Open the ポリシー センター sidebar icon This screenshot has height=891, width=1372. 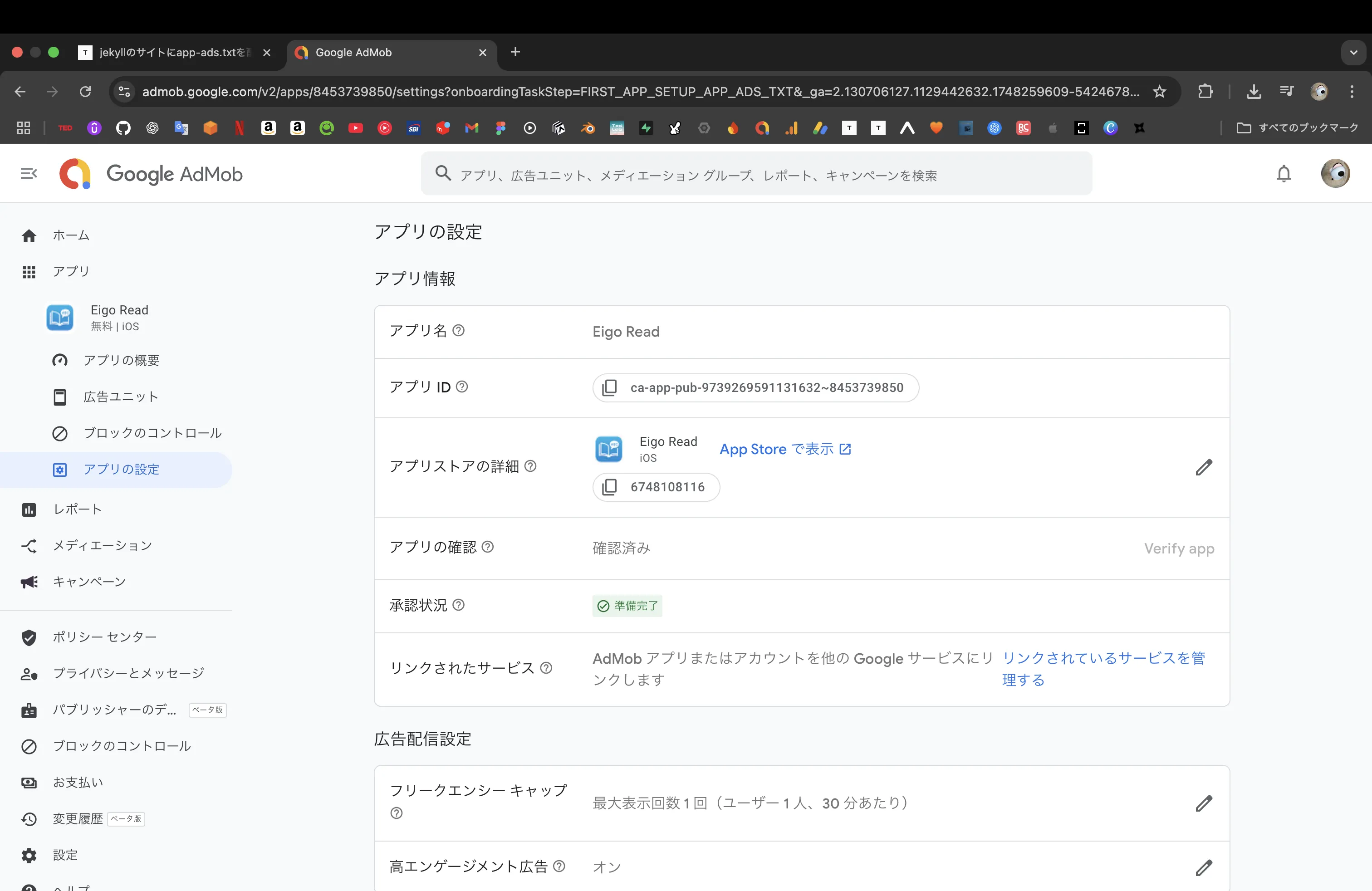pos(104,637)
